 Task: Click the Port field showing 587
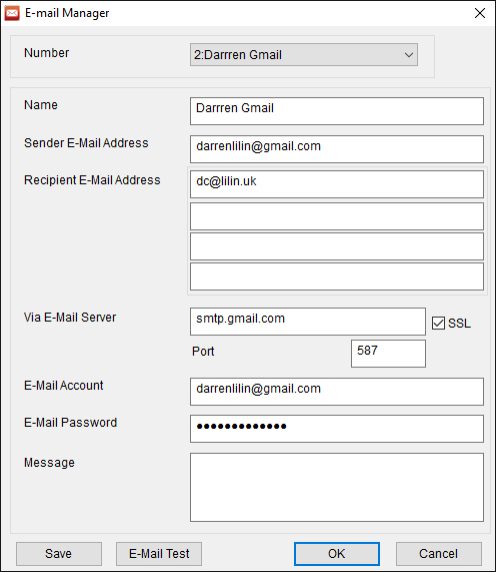tap(388, 353)
